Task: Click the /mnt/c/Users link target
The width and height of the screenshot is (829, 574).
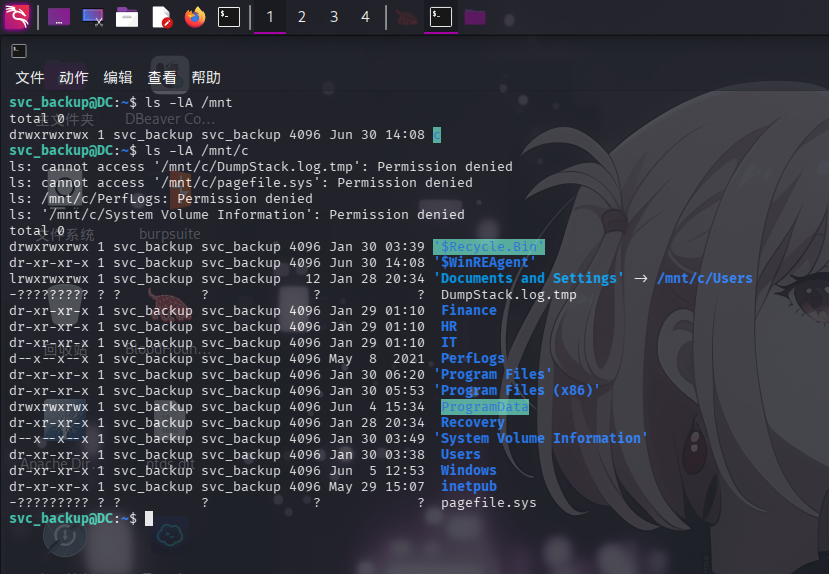Action: [x=704, y=279]
